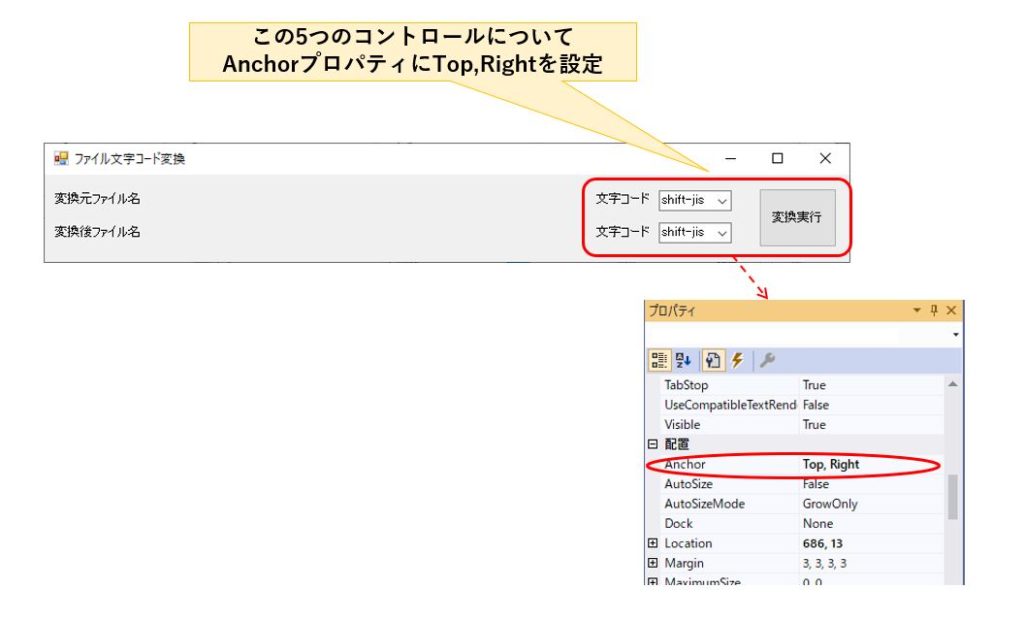Image resolution: width=1024 pixels, height=621 pixels.
Task: Click the Location value '686, 13'
Action: (823, 543)
